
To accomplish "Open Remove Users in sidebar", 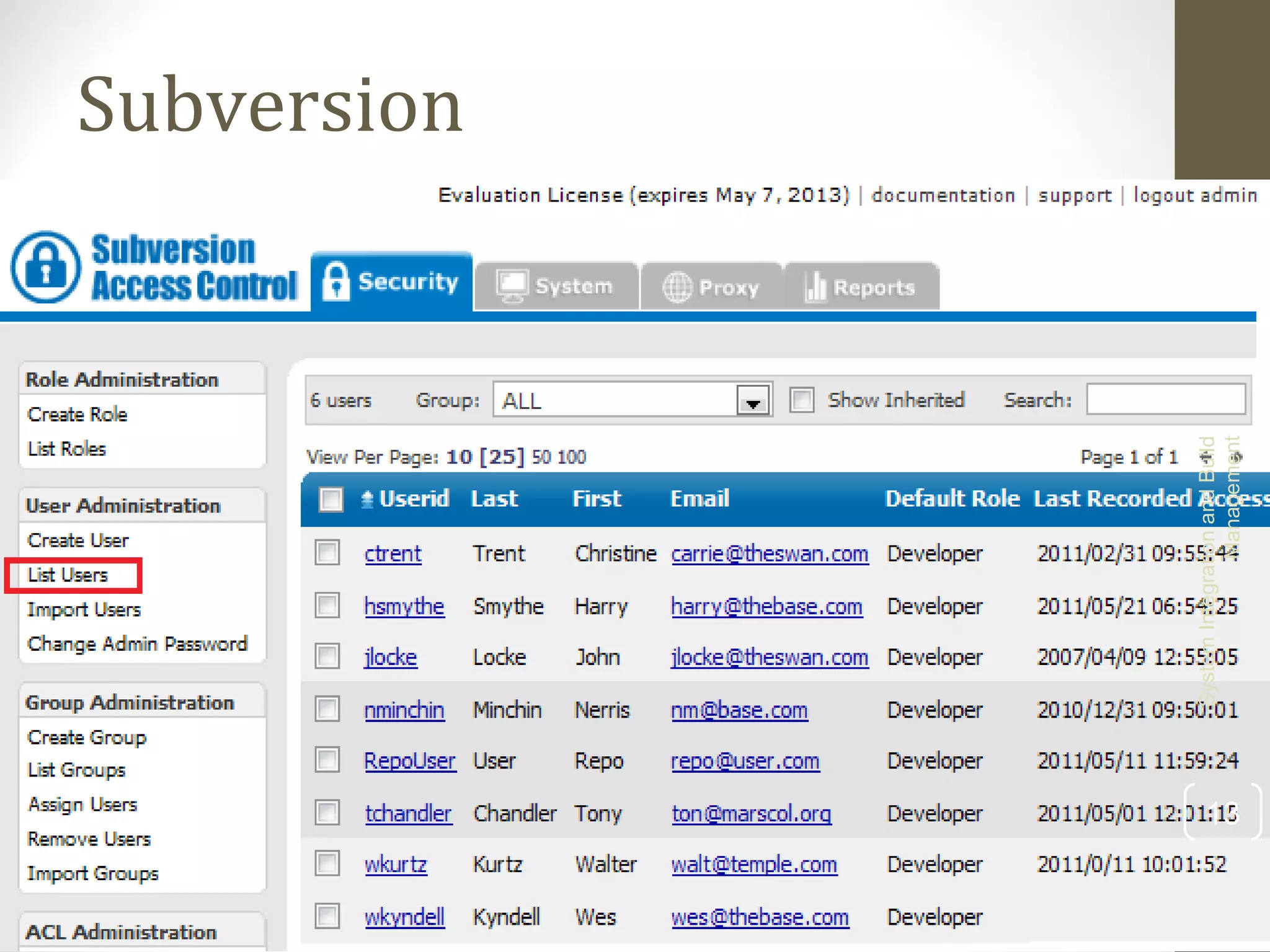I will (89, 839).
